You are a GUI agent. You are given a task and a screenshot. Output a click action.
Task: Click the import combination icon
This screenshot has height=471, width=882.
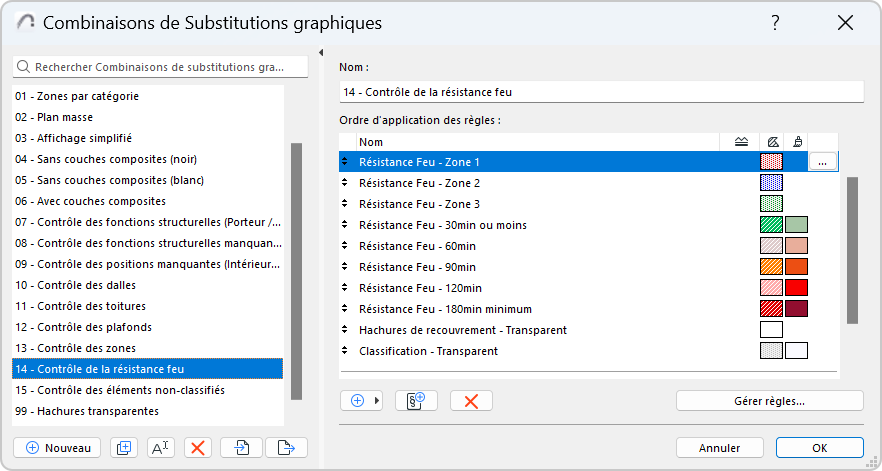pos(242,448)
